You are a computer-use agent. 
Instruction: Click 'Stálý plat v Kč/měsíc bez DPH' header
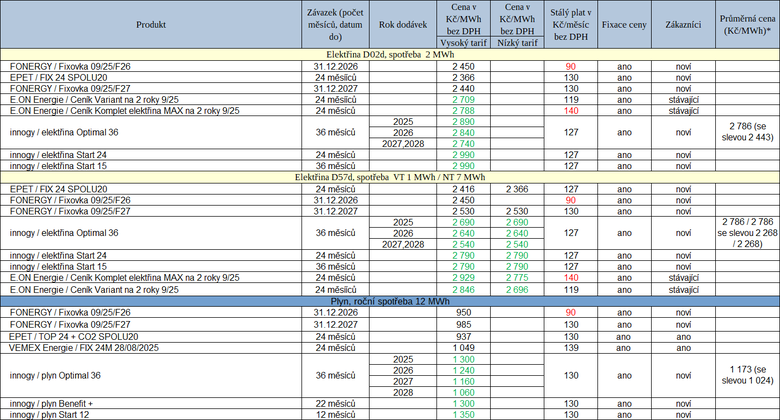tap(571, 24)
